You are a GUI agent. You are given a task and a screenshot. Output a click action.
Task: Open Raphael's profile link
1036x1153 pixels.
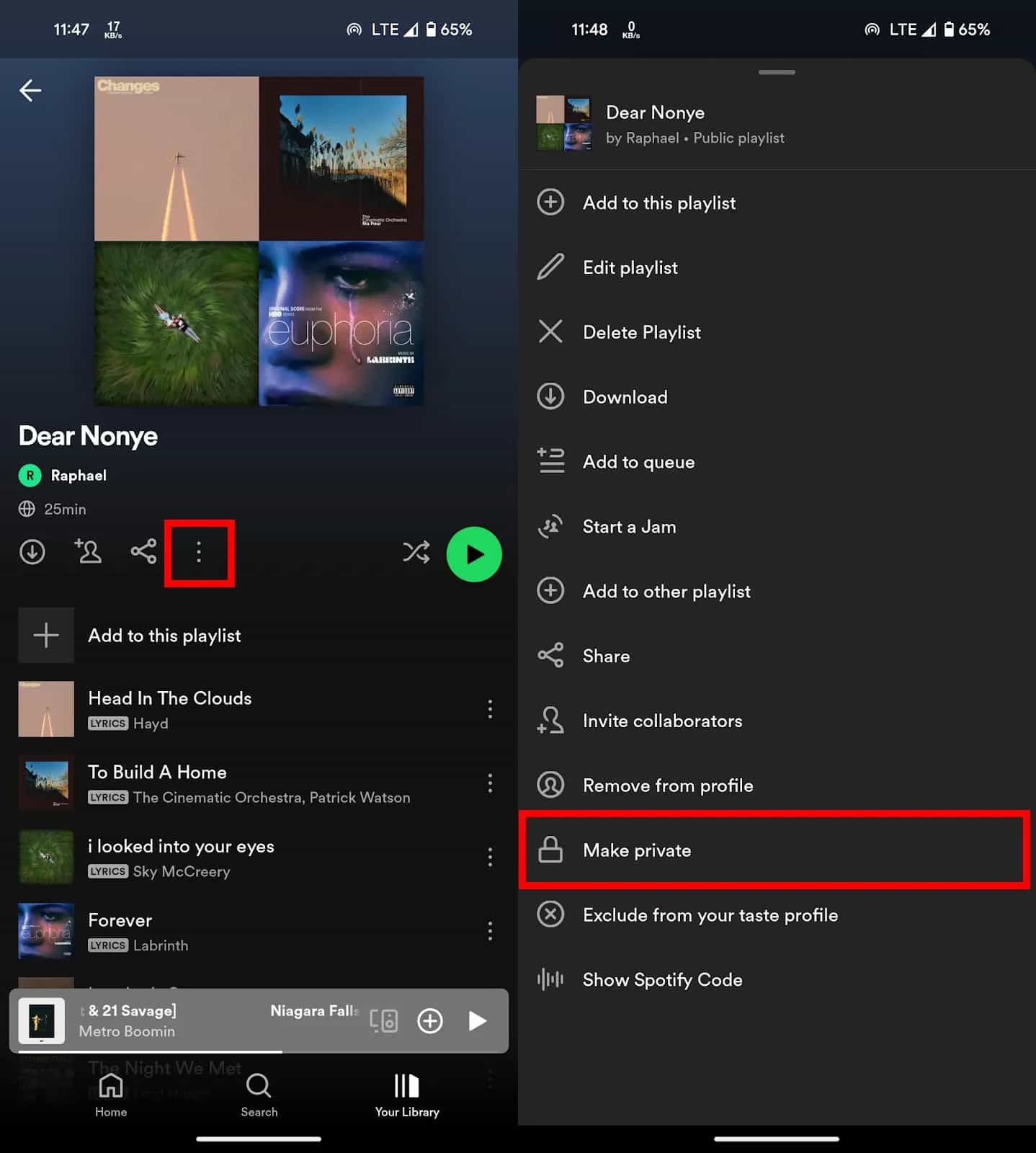79,476
